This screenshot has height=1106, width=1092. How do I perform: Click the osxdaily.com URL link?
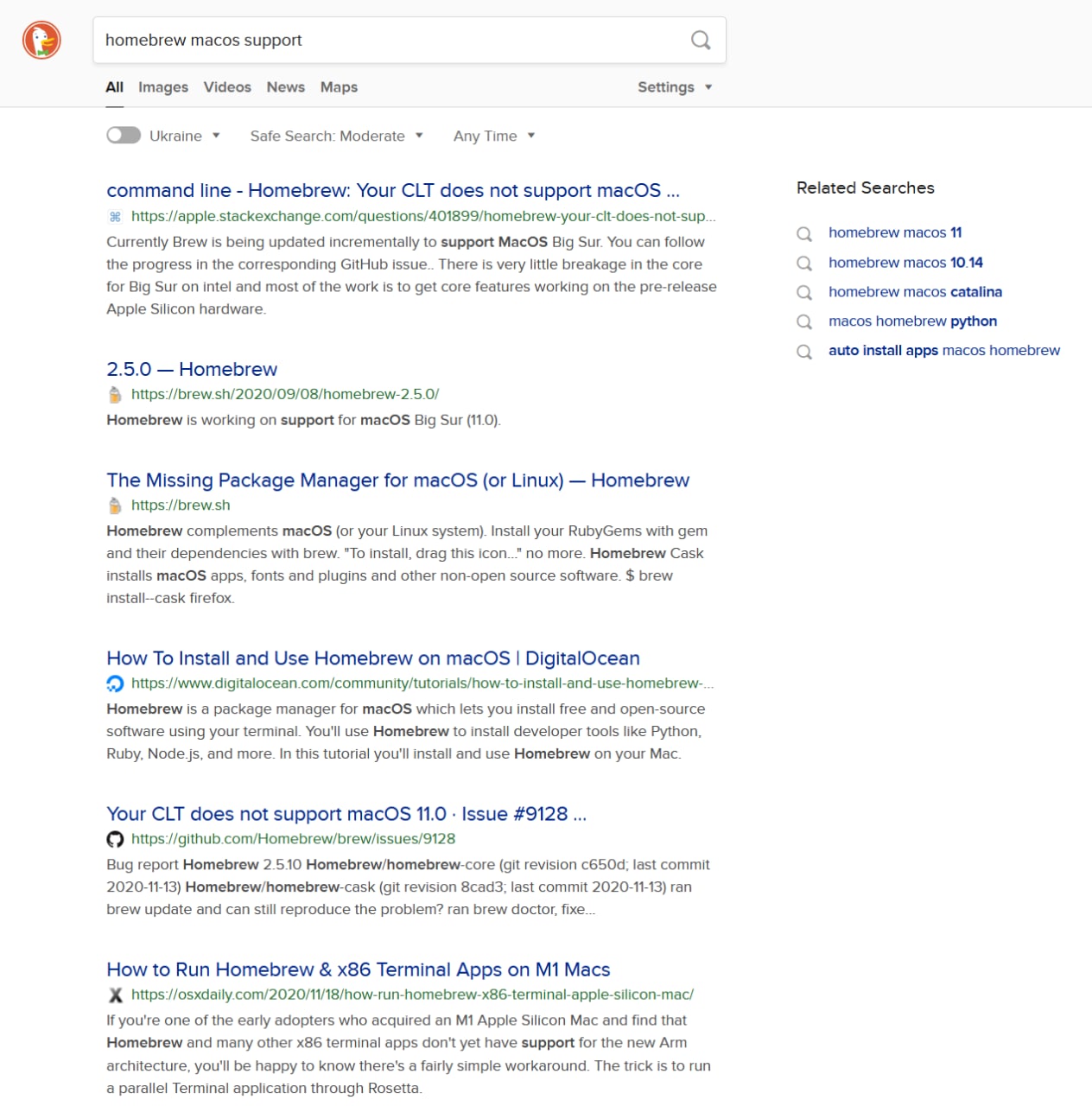point(412,994)
